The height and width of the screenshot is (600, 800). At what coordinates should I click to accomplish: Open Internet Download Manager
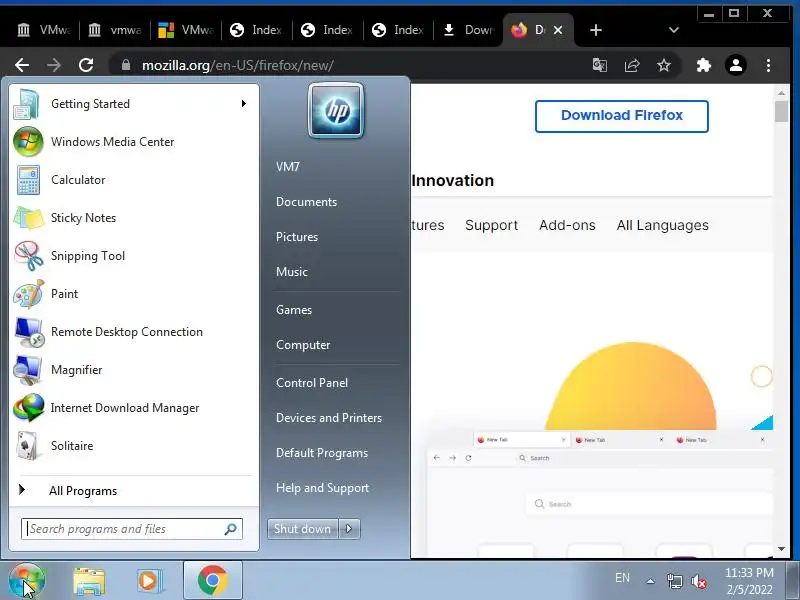[x=133, y=408]
